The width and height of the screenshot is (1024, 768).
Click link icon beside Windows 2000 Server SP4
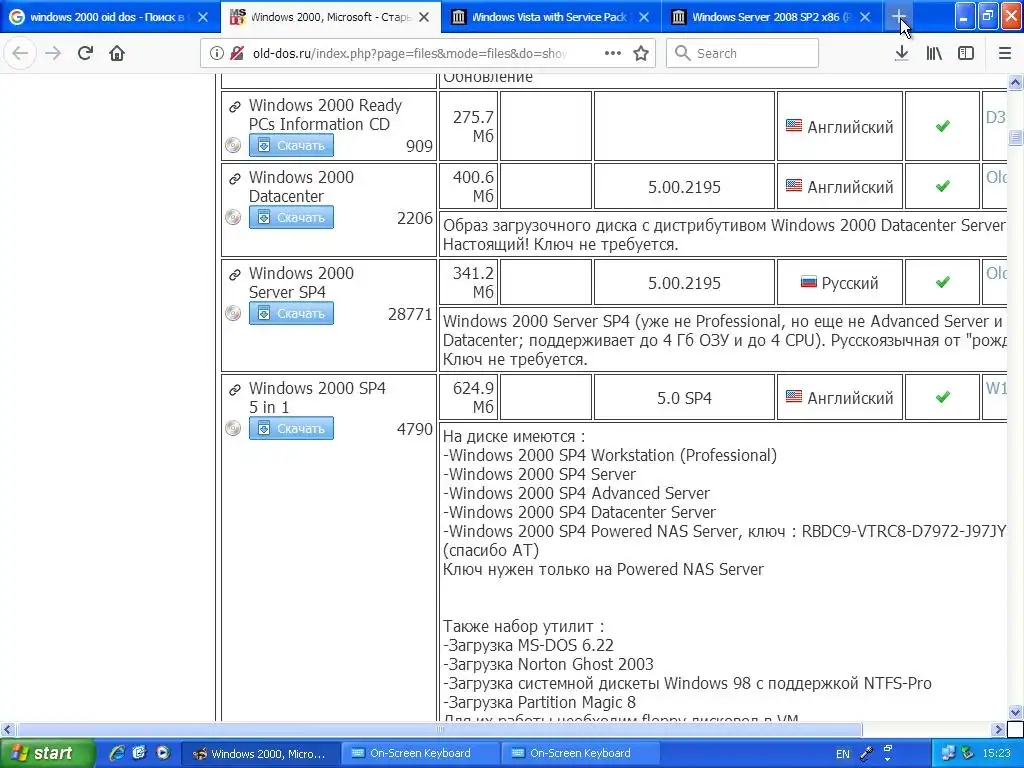pyautogui.click(x=234, y=274)
